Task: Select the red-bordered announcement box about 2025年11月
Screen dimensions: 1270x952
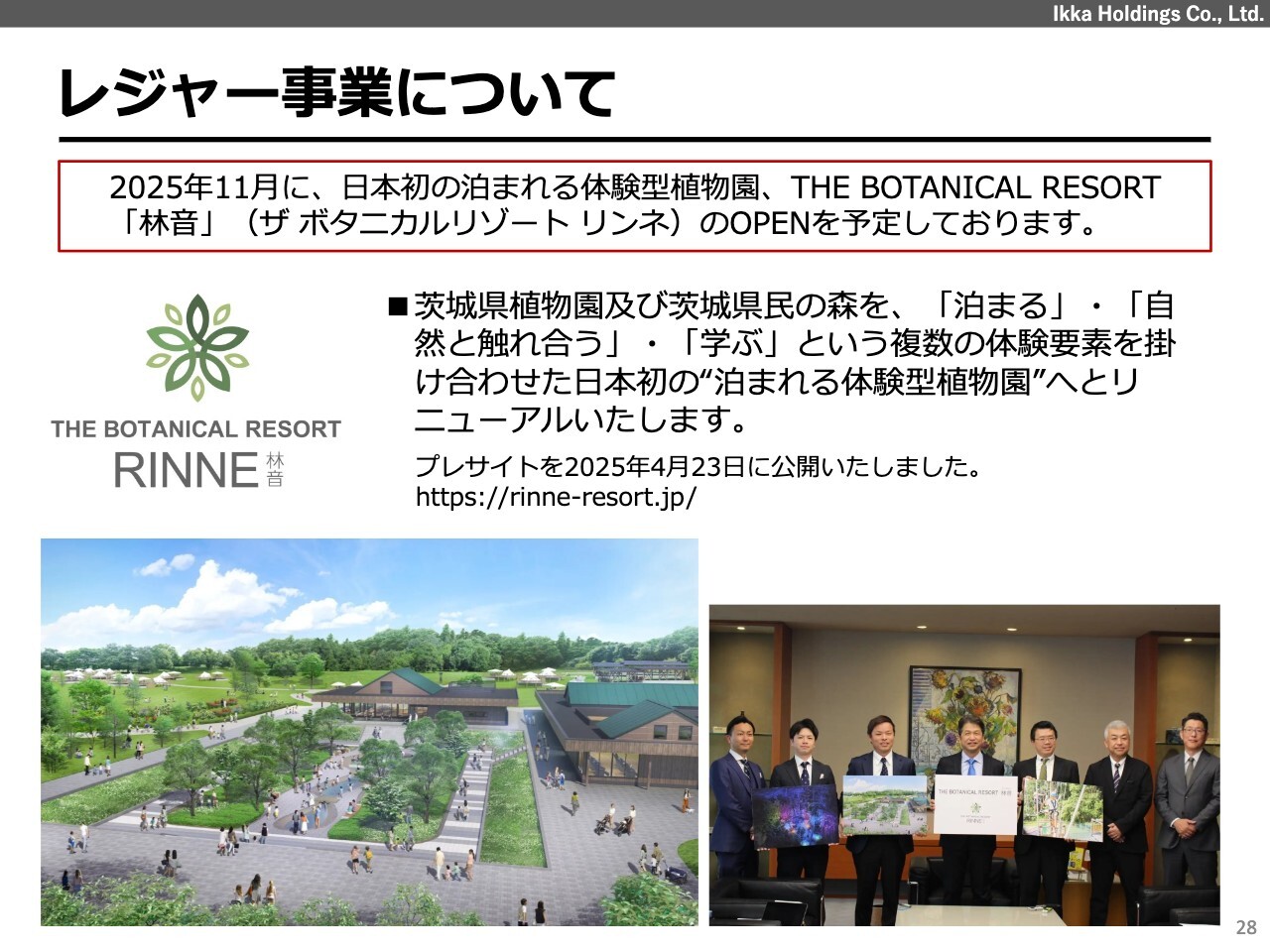Action: pos(635,205)
